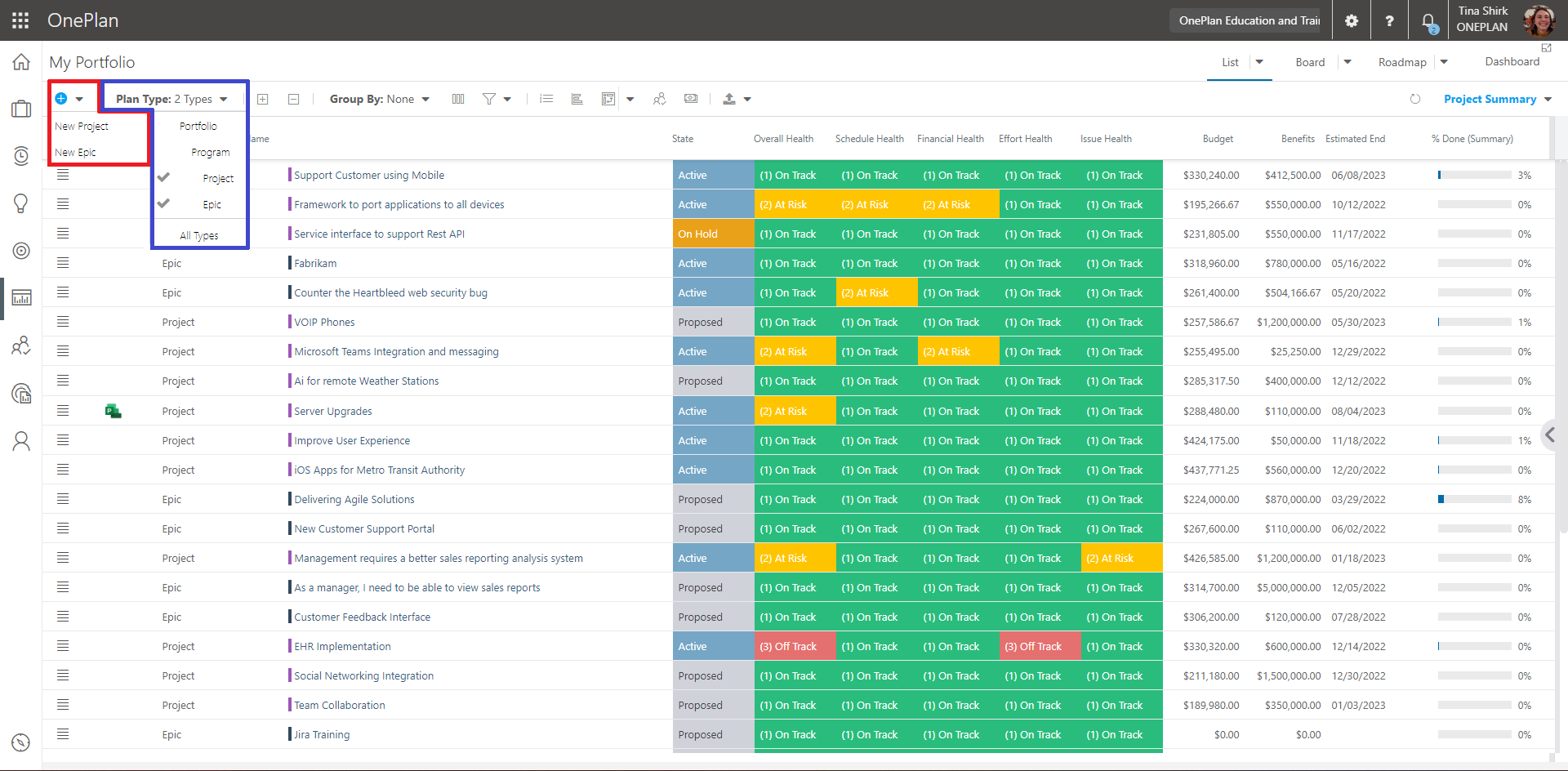This screenshot has height=771, width=1568.
Task: Open Tina Shirk user profile avatar
Action: (x=1539, y=20)
